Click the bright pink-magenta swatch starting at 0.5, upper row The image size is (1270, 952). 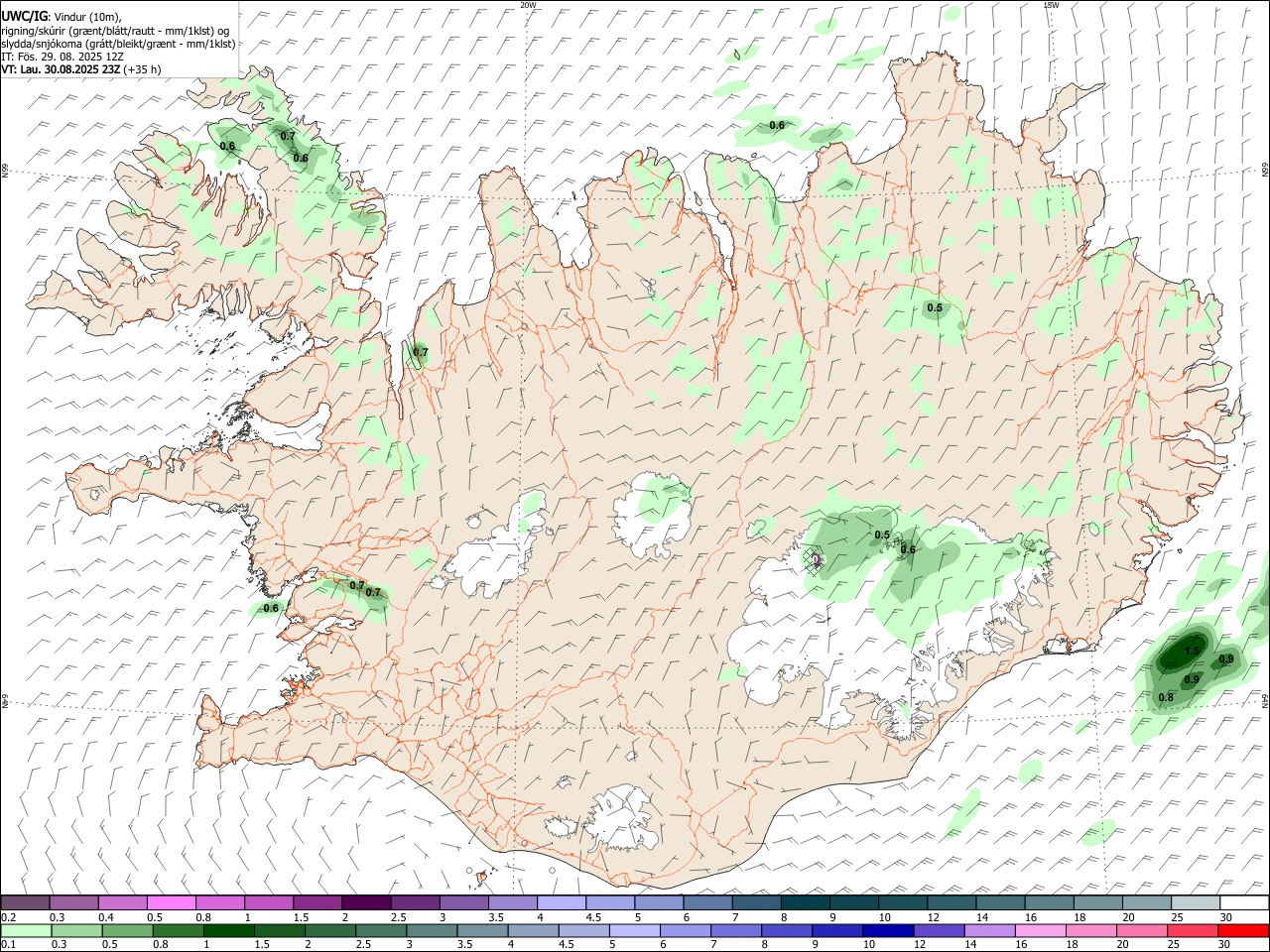171,903
